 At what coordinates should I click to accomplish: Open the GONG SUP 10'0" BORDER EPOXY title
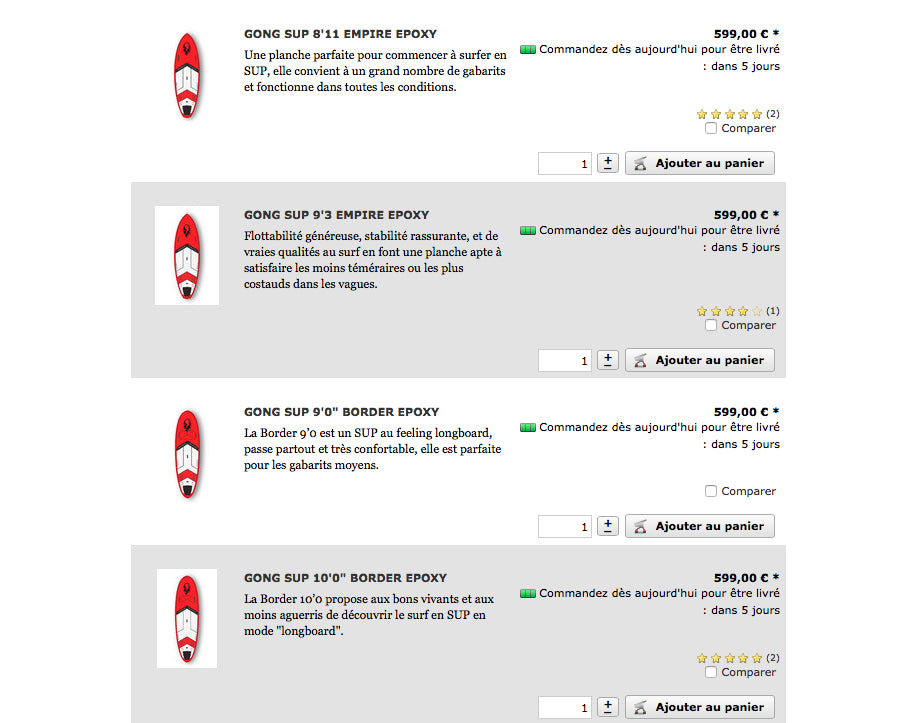click(x=345, y=578)
